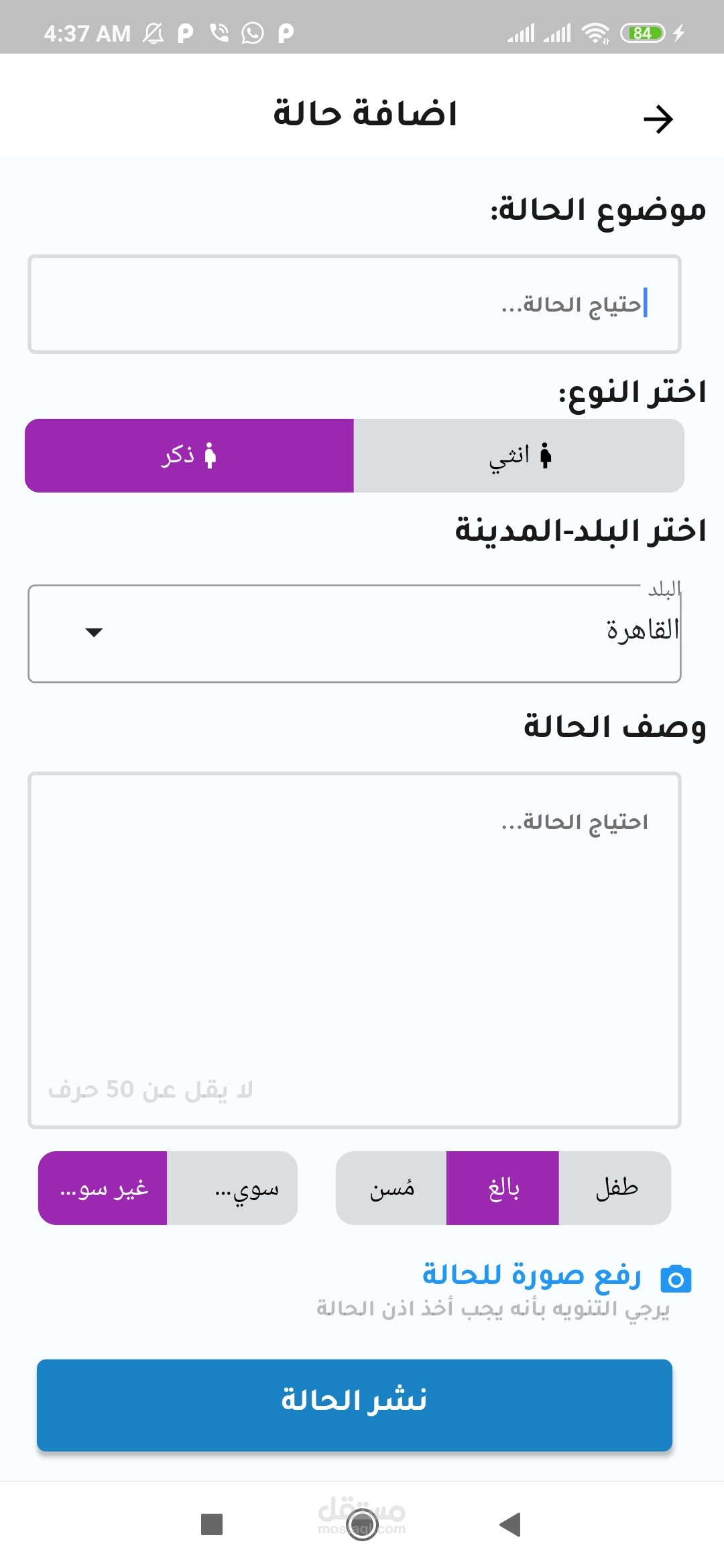The height and width of the screenshot is (1568, 724).
Task: Select ذكر gender option
Action: (x=189, y=456)
